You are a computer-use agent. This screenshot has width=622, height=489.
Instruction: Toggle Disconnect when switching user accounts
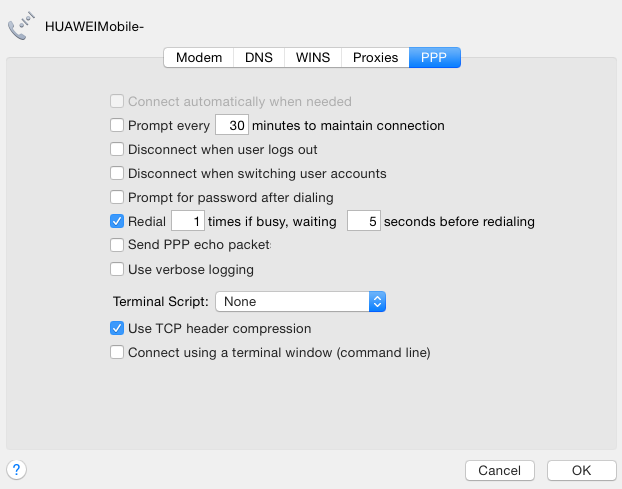(x=118, y=174)
